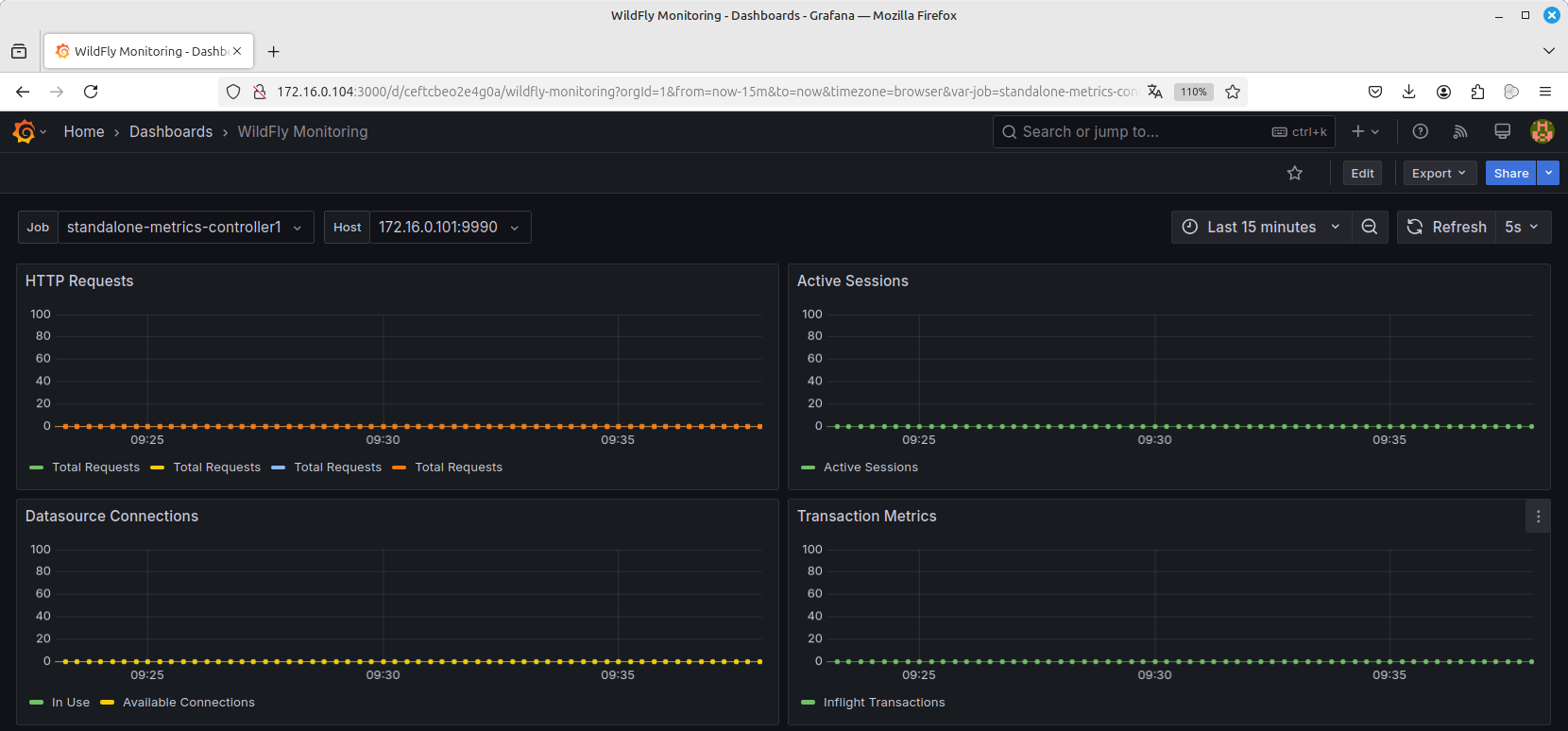This screenshot has width=1568, height=731.
Task: Open a new browser tab
Action: pos(274,52)
